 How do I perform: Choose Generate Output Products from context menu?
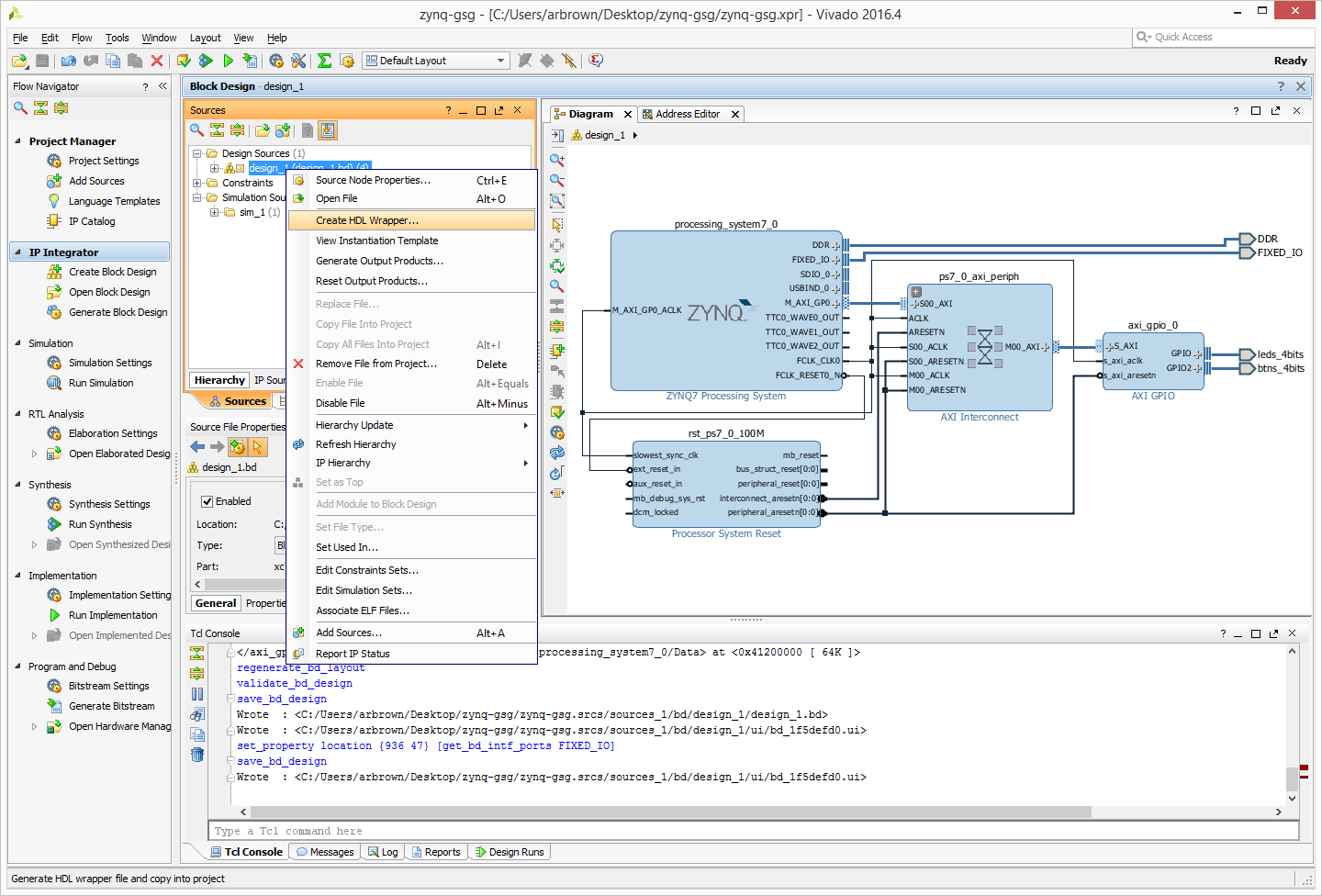(x=411, y=261)
